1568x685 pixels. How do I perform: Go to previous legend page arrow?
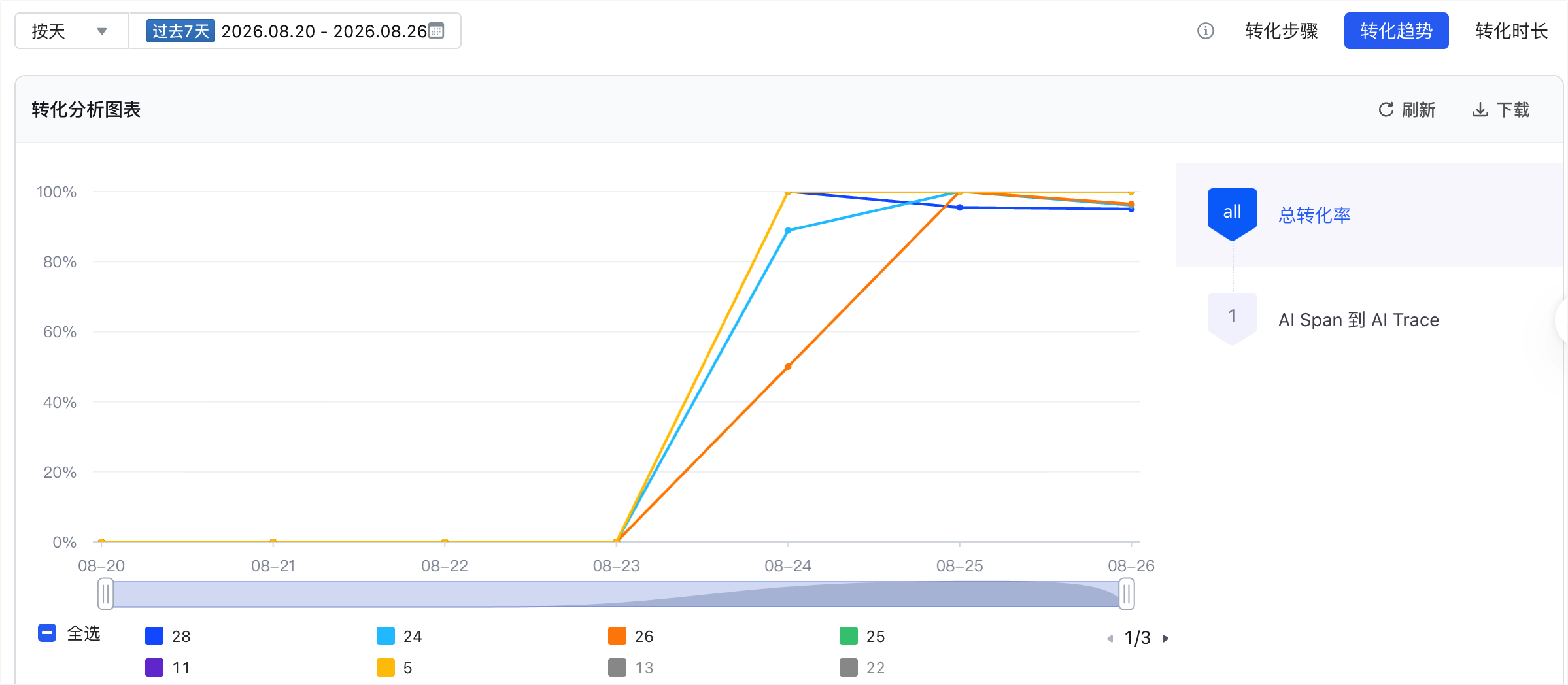[x=1110, y=638]
